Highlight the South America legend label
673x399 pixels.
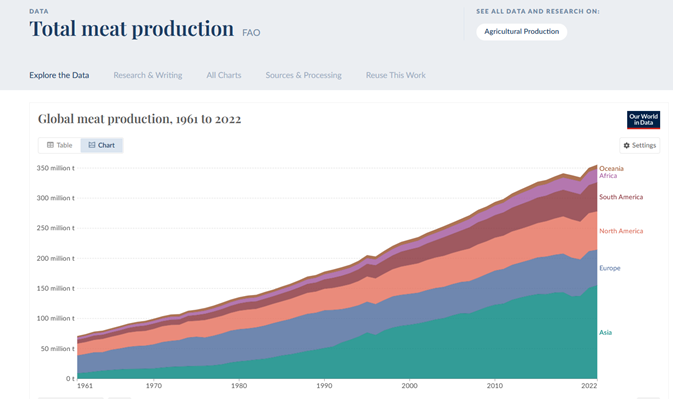click(621, 197)
